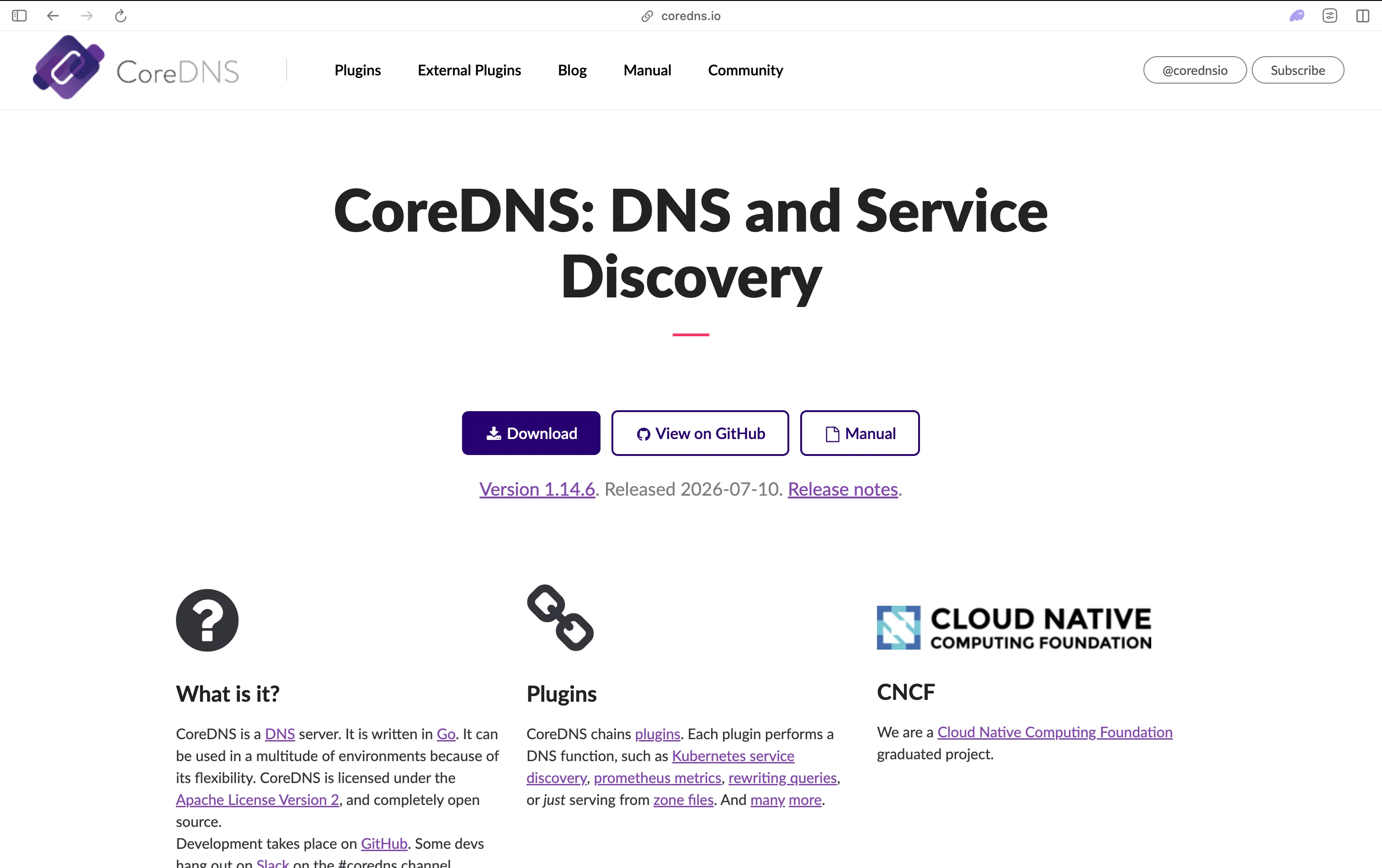Open the purple ghost extension icon
Screen dimensions: 1382x868
click(x=1297, y=16)
